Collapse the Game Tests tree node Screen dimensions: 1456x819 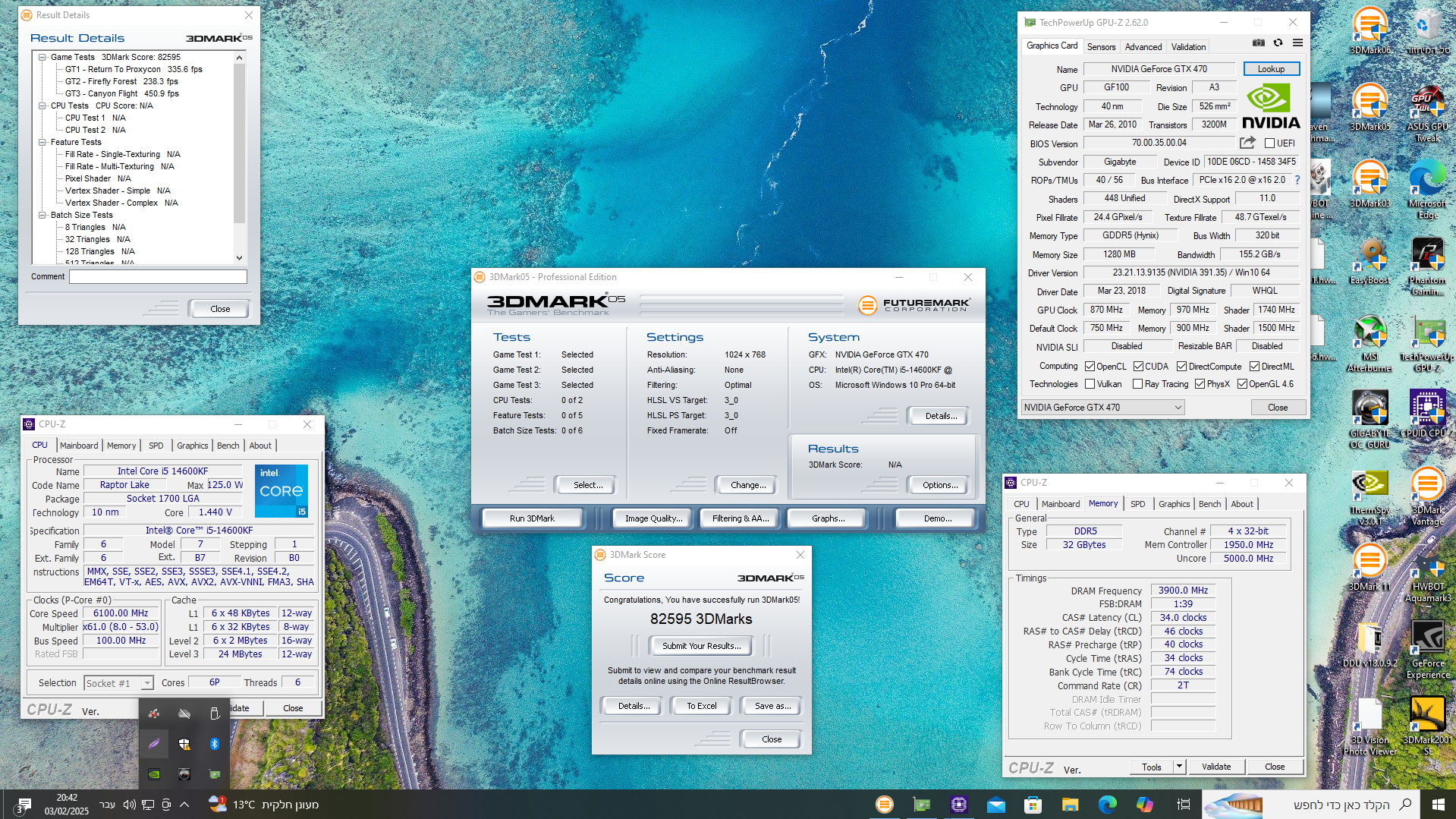point(42,57)
